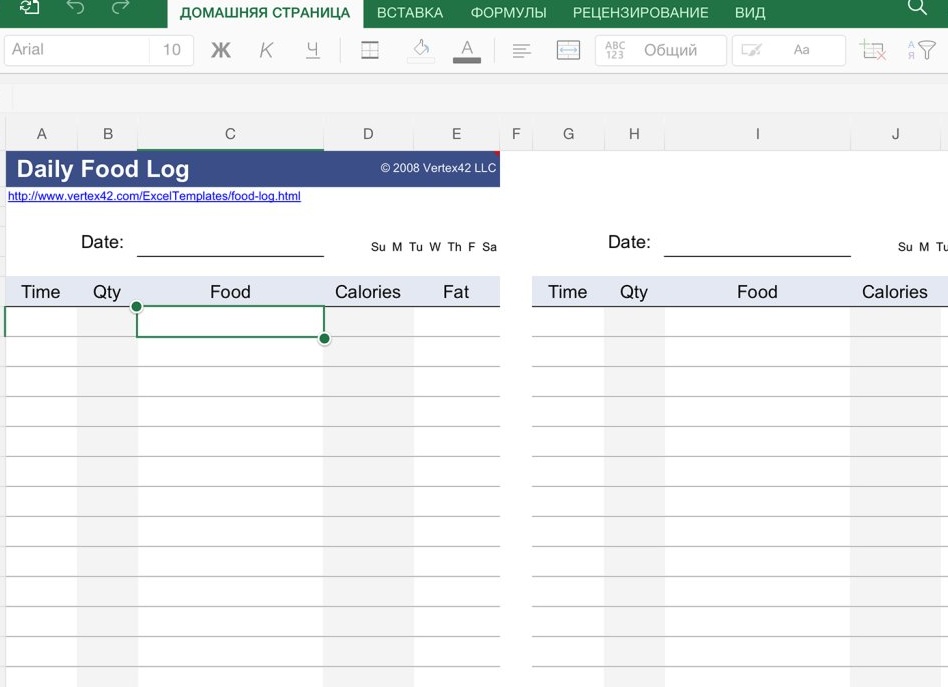The height and width of the screenshot is (687, 948).
Task: Click the search magnifier button
Action: [x=917, y=9]
